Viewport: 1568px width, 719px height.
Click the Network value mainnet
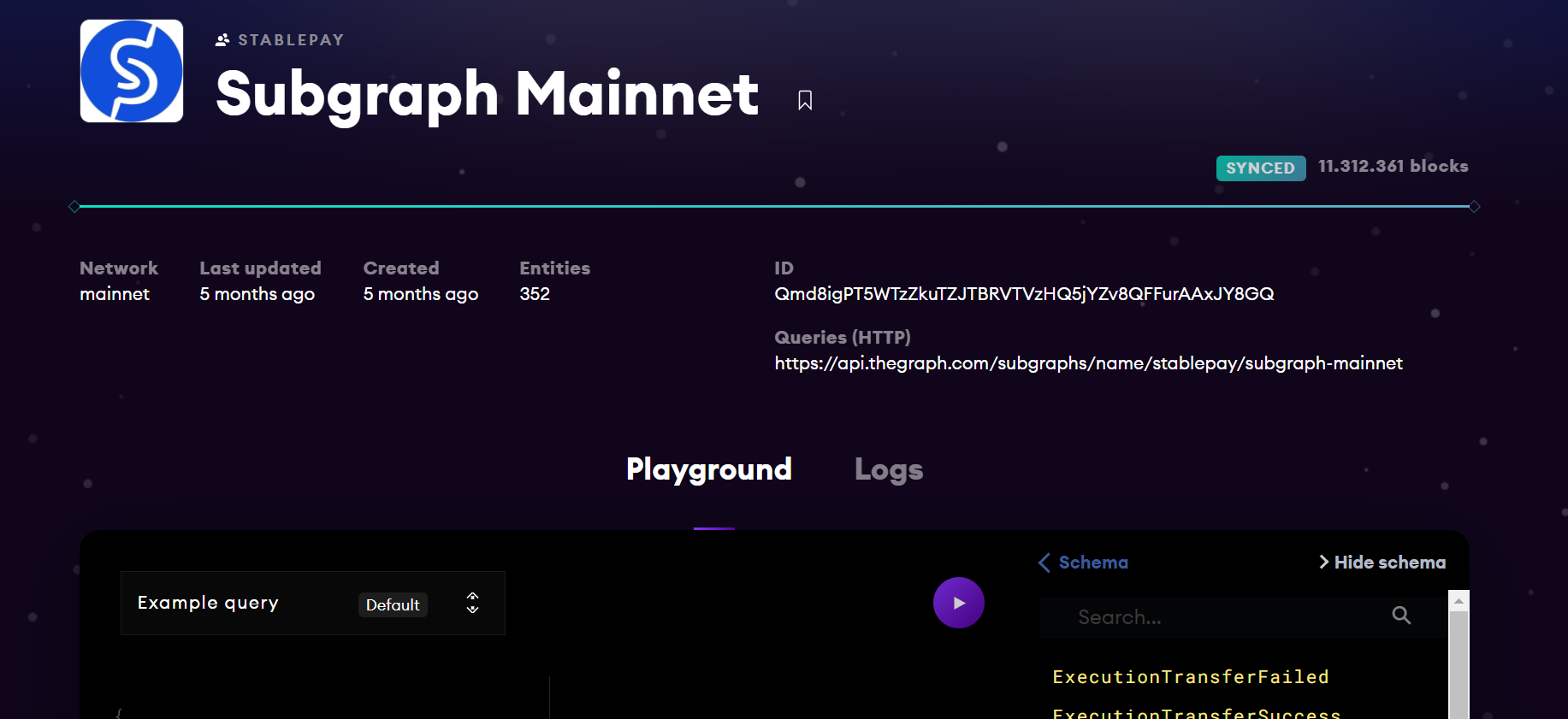point(115,294)
